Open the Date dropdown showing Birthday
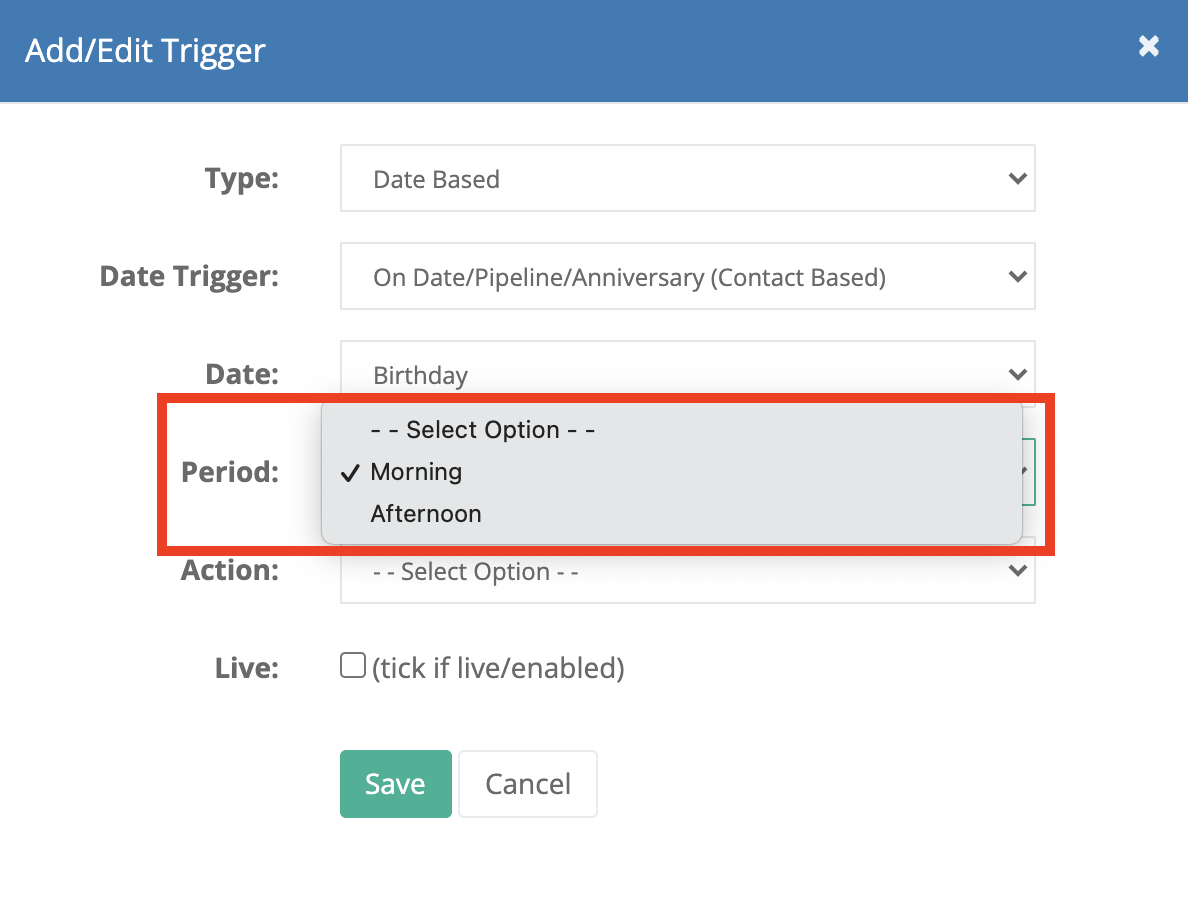 click(687, 369)
